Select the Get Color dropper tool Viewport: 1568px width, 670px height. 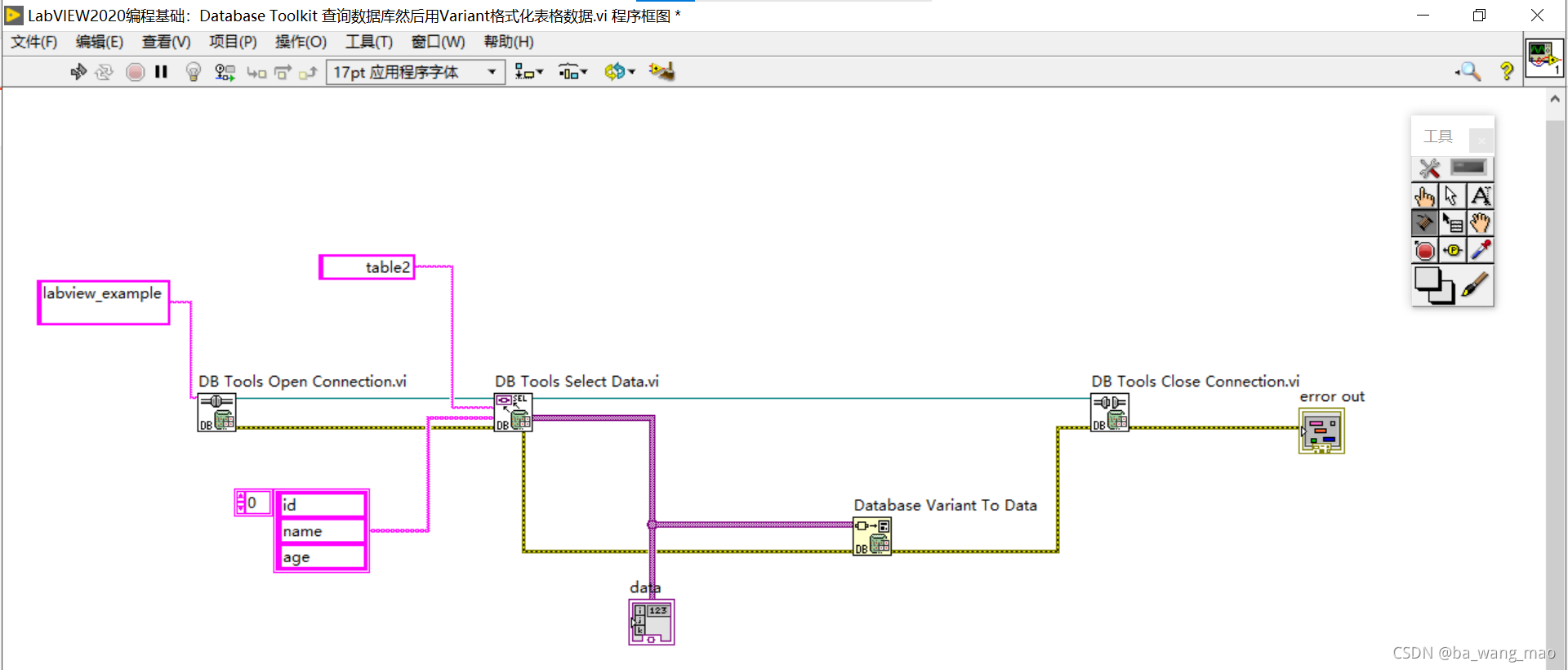(x=1480, y=250)
